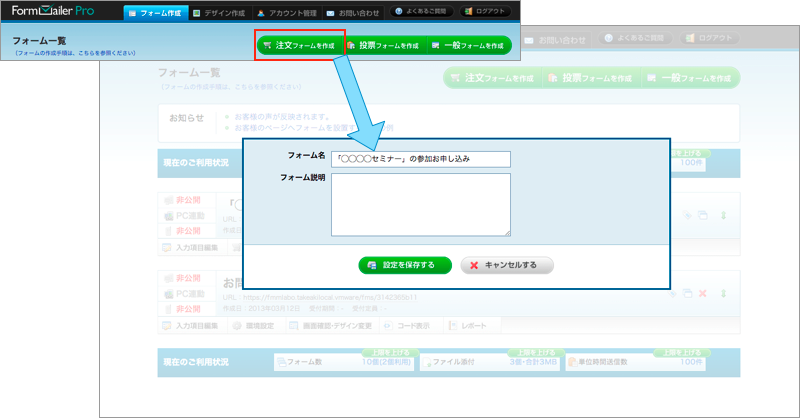Click 投票フォームを作成 button in top header inset
800x418 pixels.
(384, 45)
